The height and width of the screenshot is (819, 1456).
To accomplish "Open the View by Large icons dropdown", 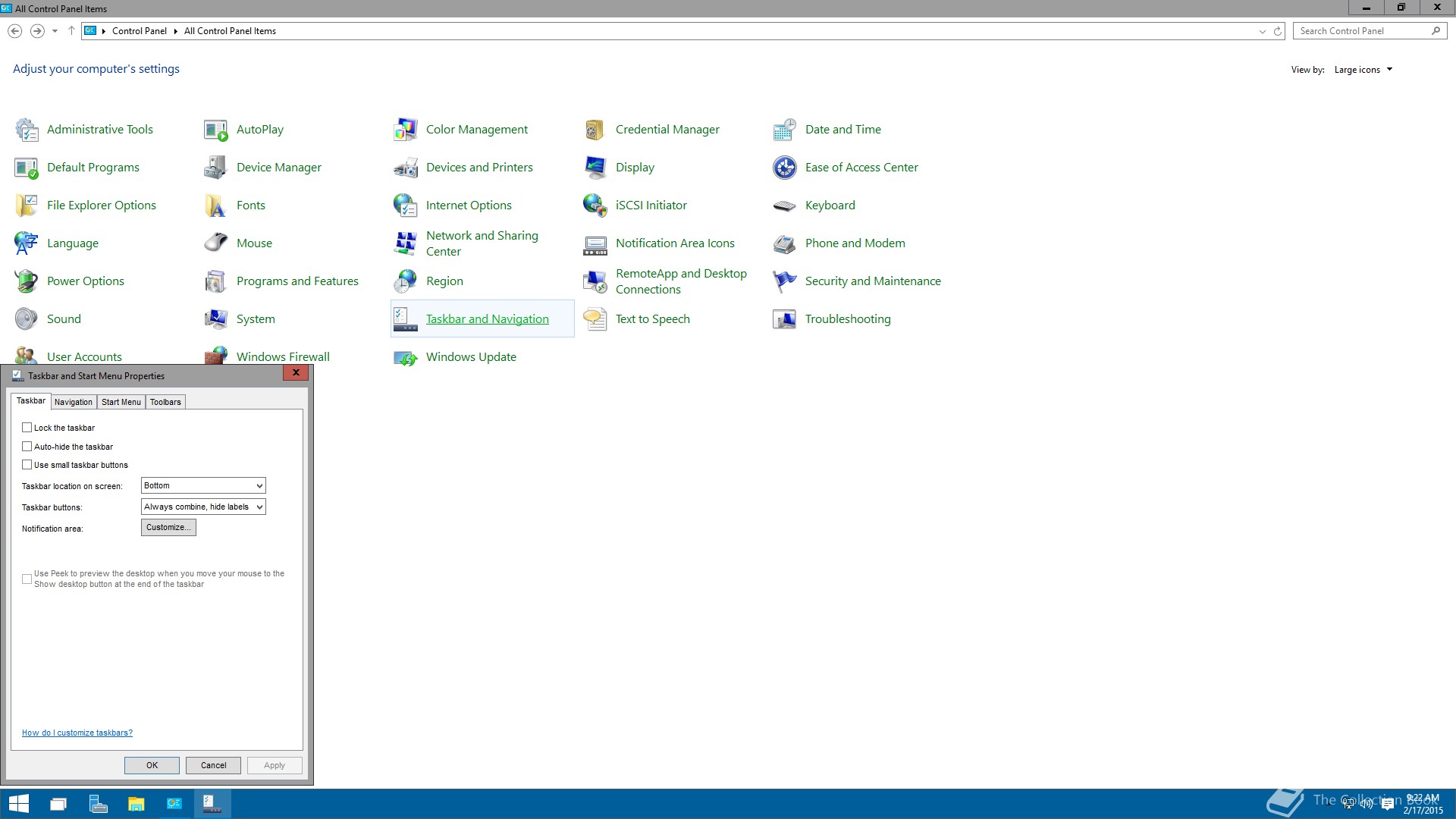I will point(1363,70).
